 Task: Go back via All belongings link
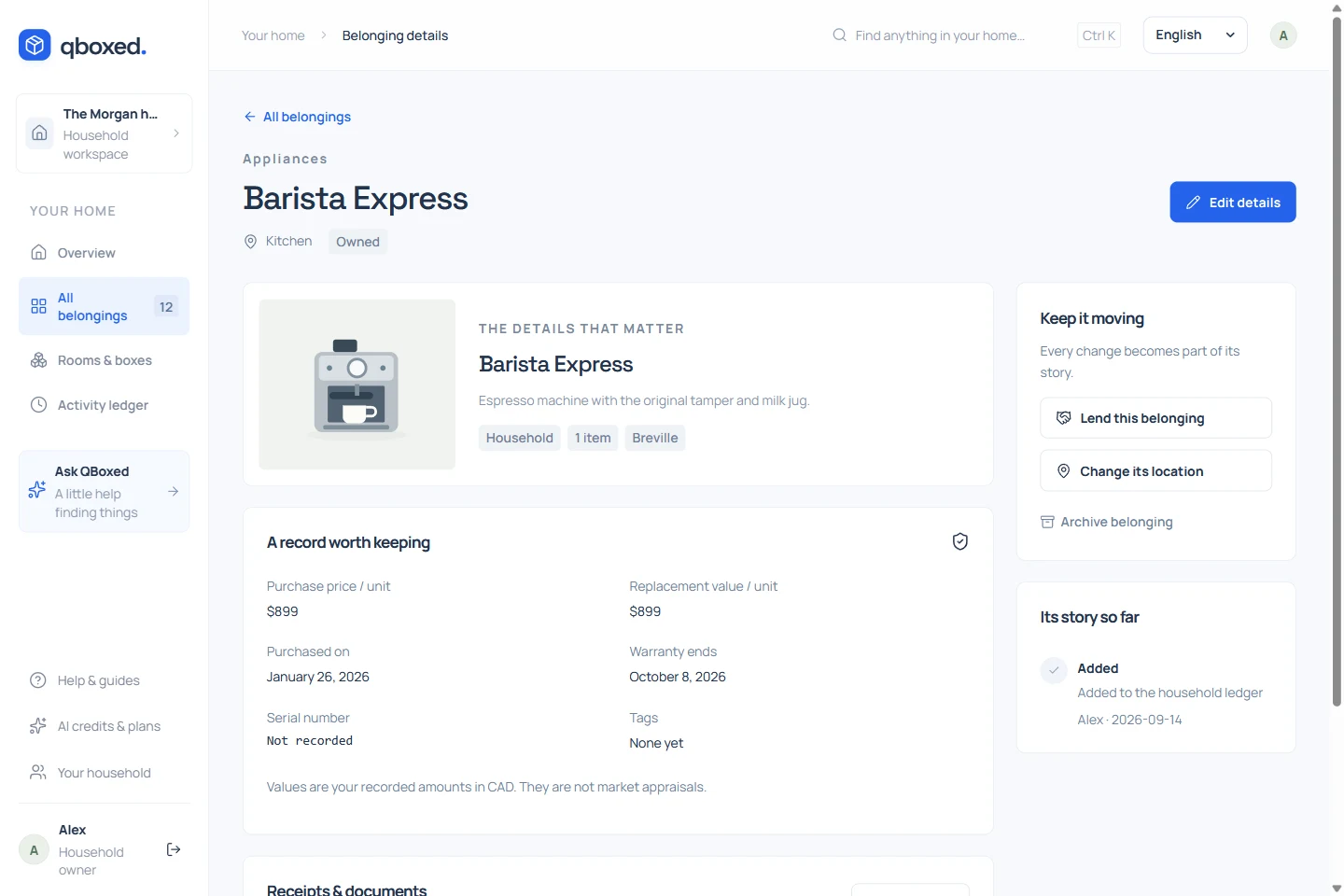coord(298,117)
